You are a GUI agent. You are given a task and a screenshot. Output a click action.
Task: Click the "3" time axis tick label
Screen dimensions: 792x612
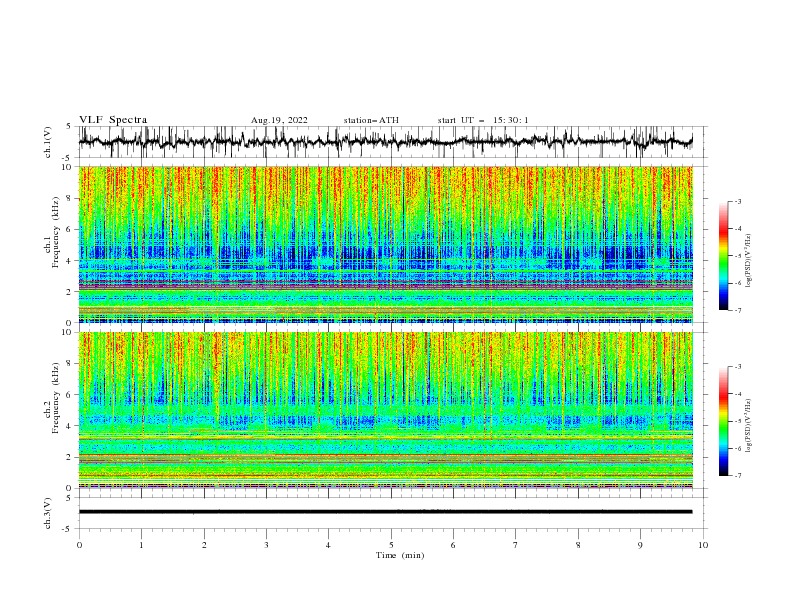(x=266, y=545)
